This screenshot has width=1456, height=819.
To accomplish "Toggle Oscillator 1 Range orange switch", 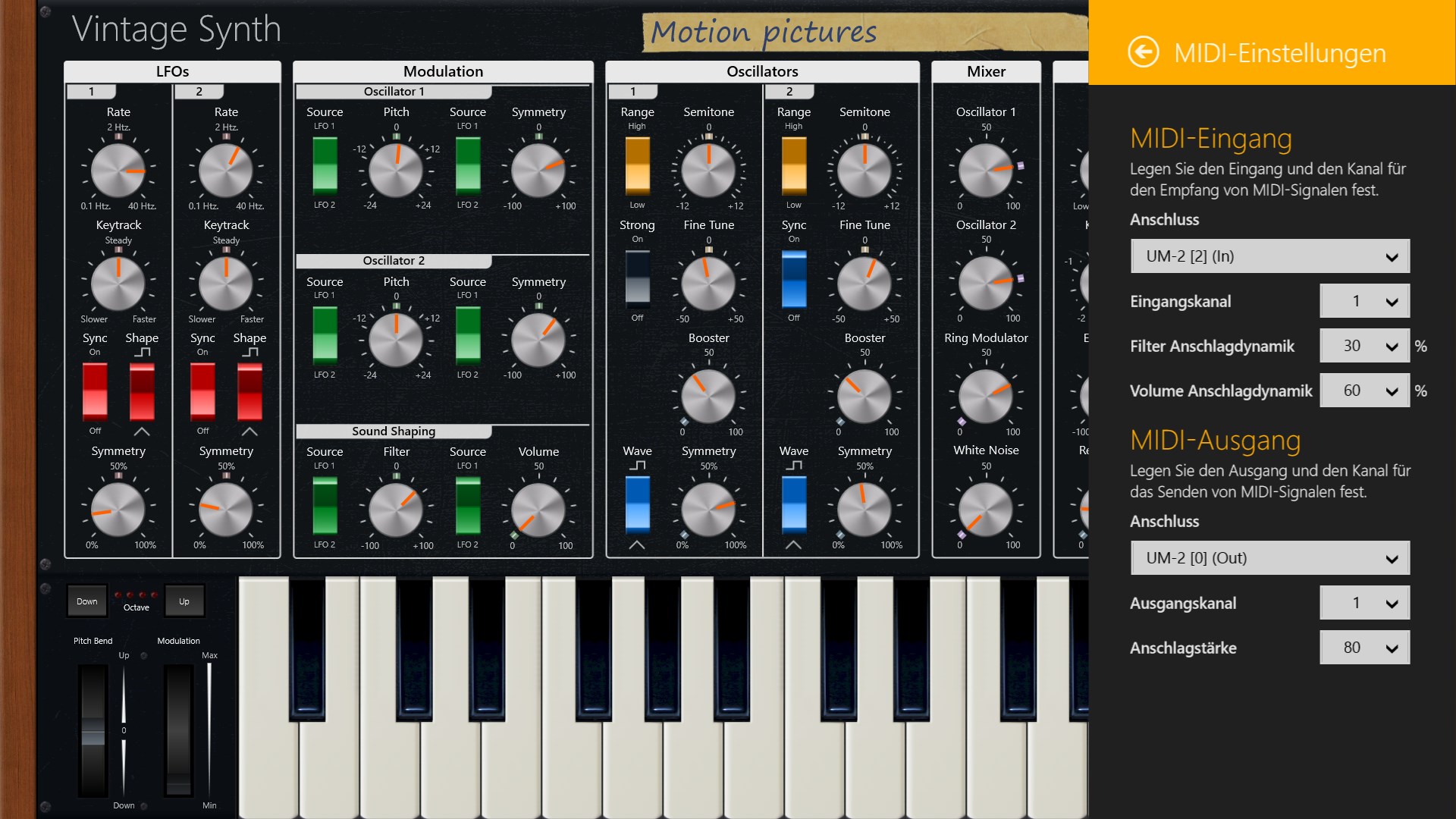I will point(637,166).
